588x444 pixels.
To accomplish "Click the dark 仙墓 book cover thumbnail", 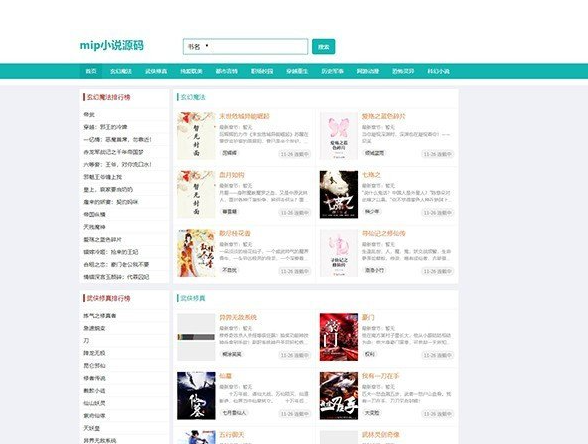I will click(196, 395).
